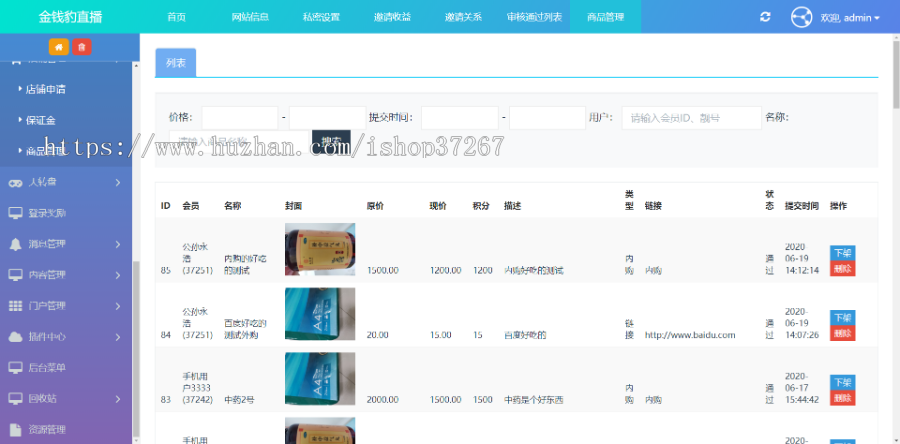Click the 1500.00 original price cell

click(383, 270)
